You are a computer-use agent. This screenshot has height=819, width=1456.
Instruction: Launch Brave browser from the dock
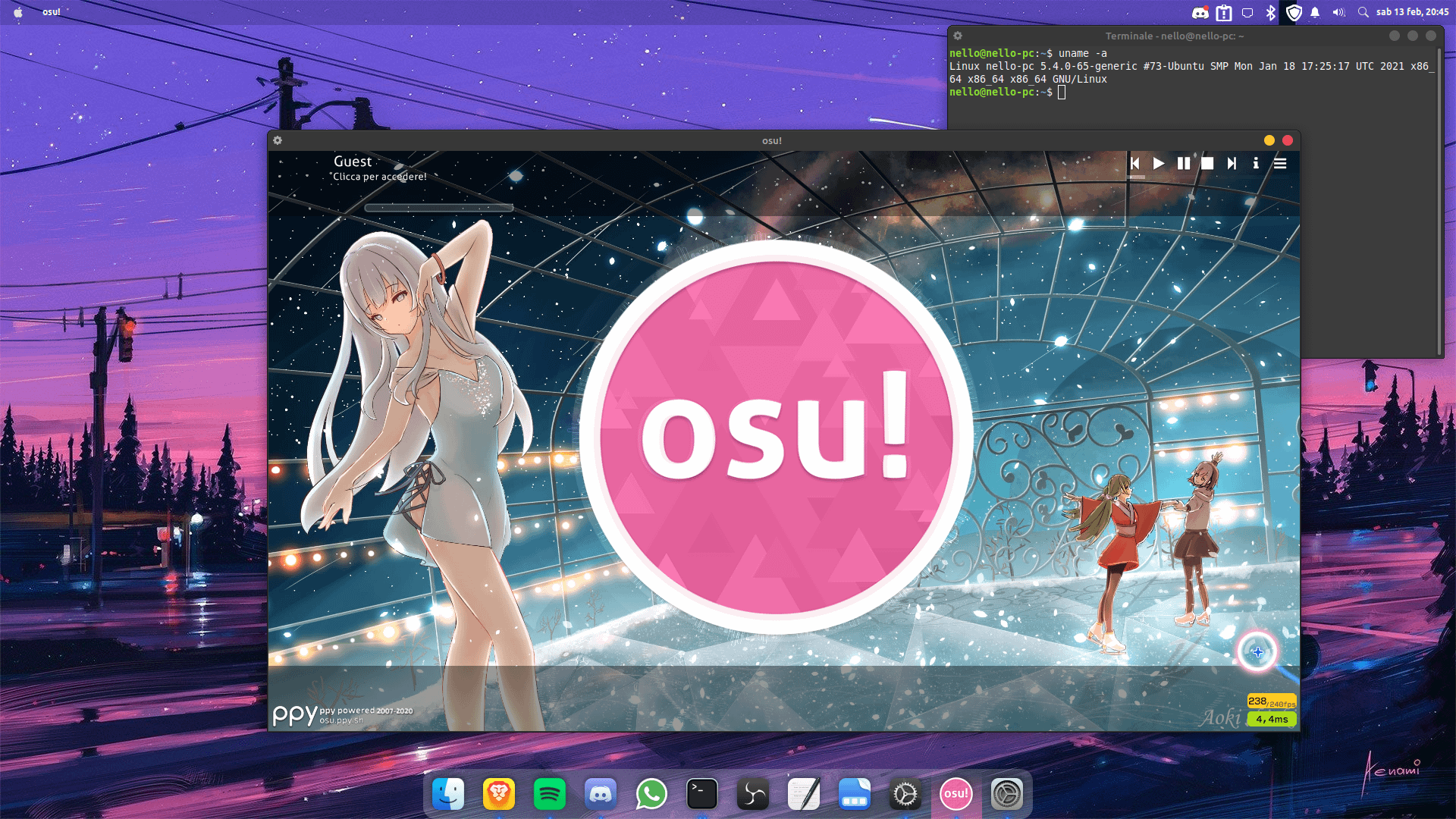point(499,794)
